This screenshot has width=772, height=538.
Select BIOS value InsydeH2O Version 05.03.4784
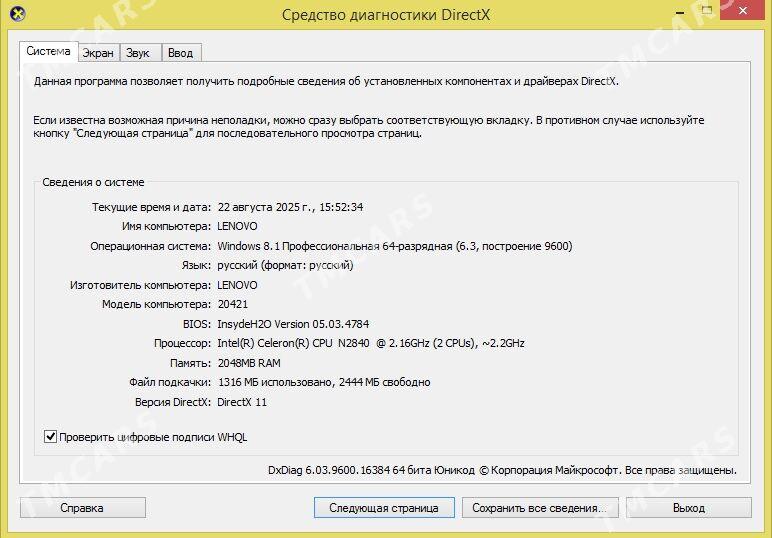(x=293, y=324)
